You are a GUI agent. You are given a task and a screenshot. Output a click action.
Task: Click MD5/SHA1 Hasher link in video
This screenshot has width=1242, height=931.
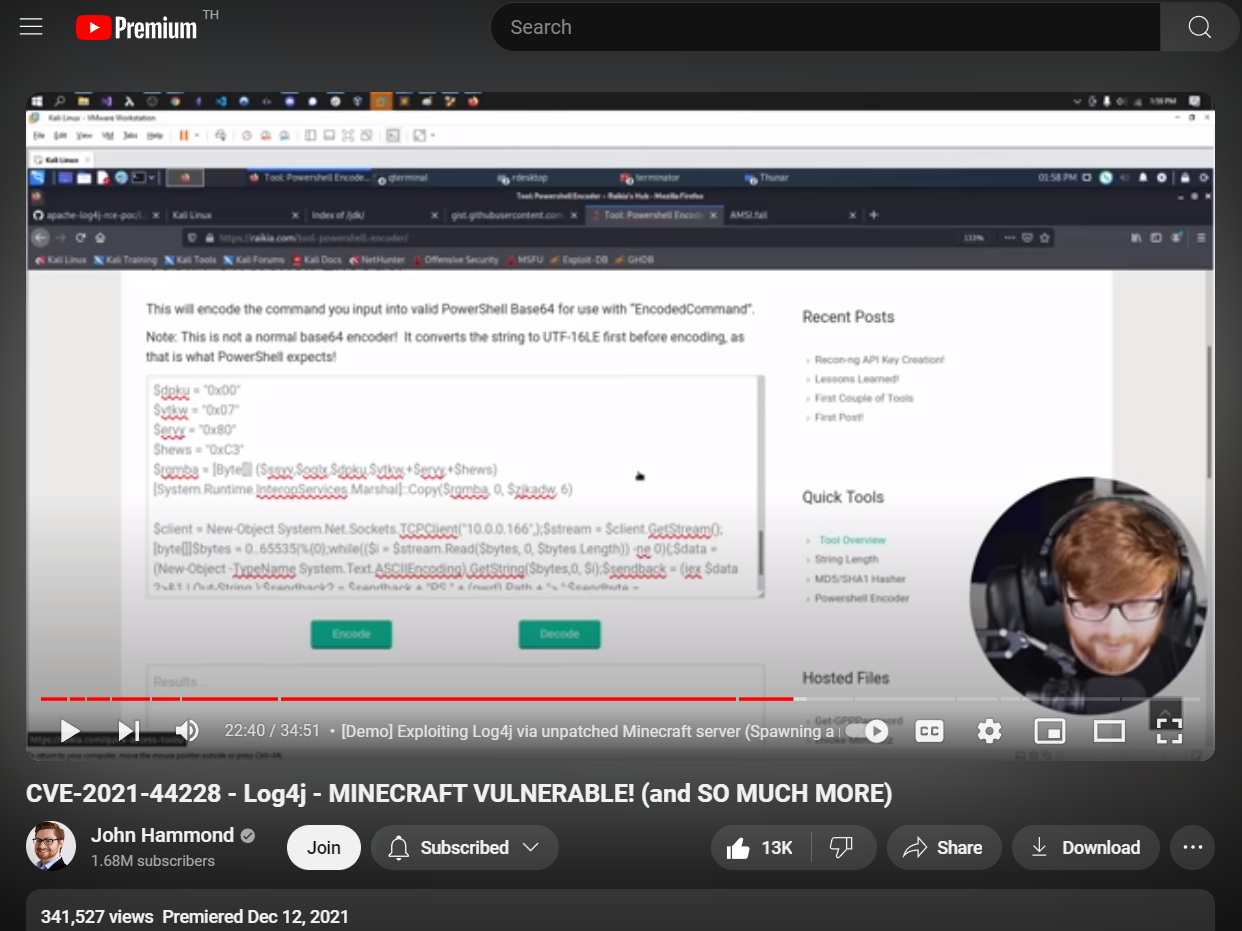[860, 579]
